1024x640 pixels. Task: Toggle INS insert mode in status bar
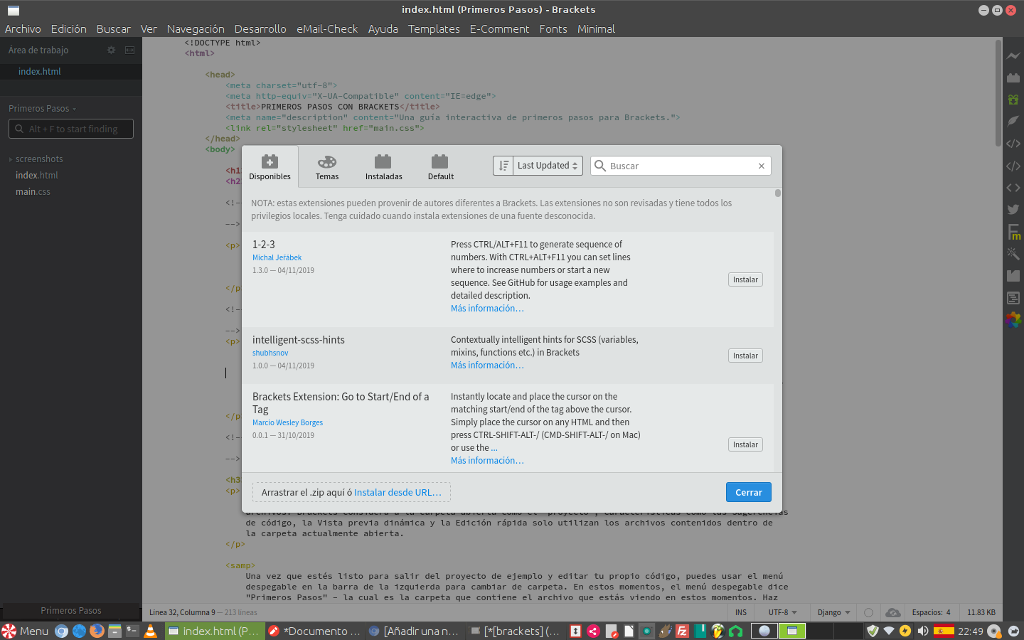pyautogui.click(x=741, y=612)
